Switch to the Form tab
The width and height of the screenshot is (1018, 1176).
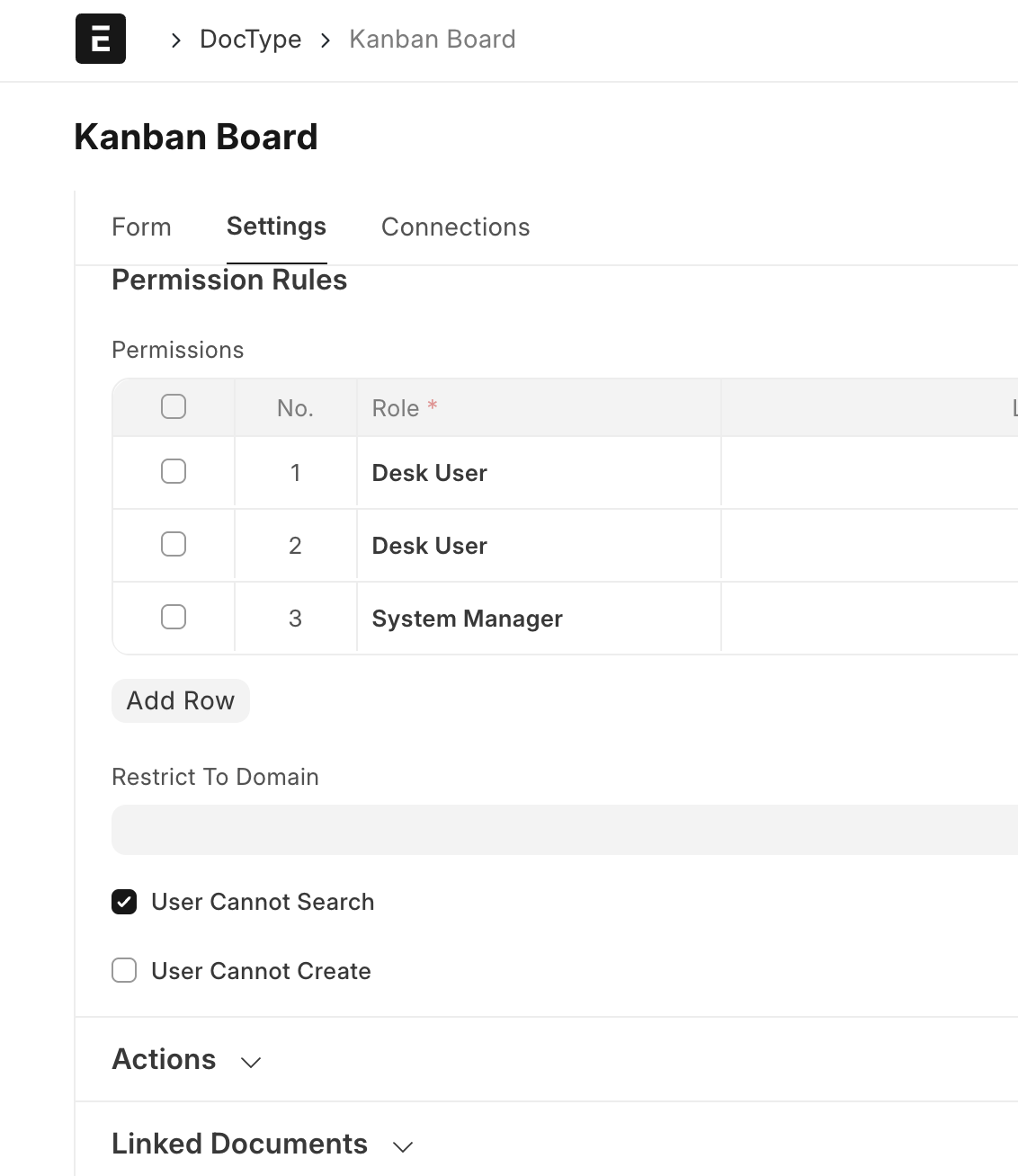tap(141, 227)
